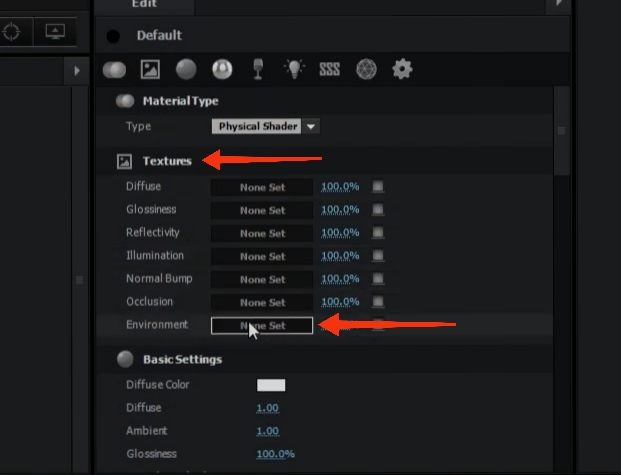Click the Ambient 1.00 value field

pos(267,431)
